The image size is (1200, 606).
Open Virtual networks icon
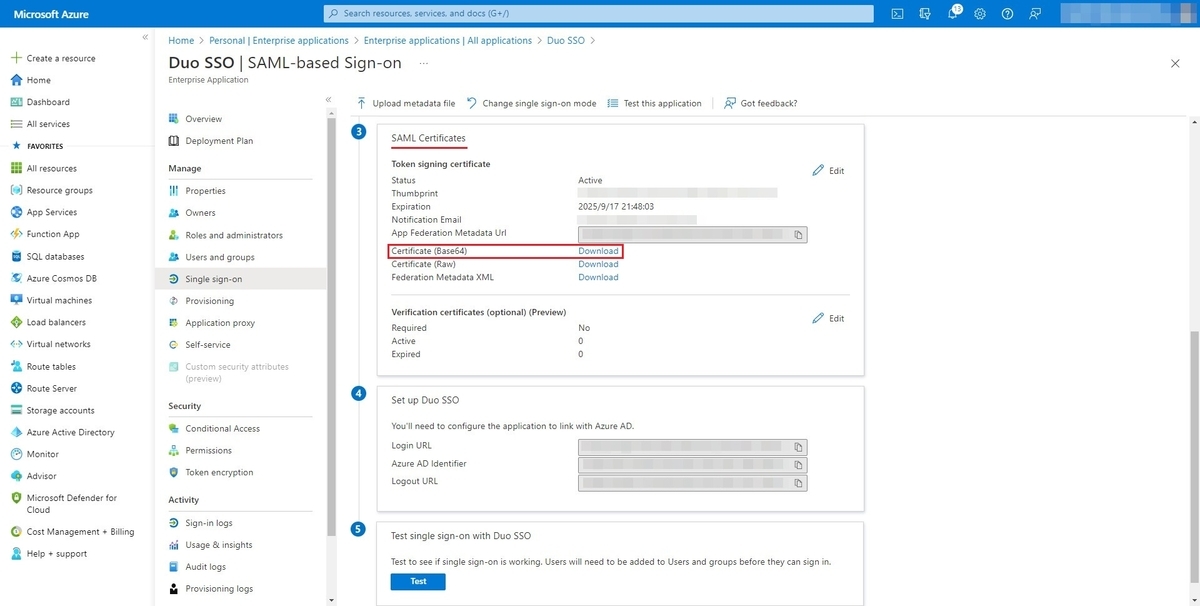pos(16,344)
